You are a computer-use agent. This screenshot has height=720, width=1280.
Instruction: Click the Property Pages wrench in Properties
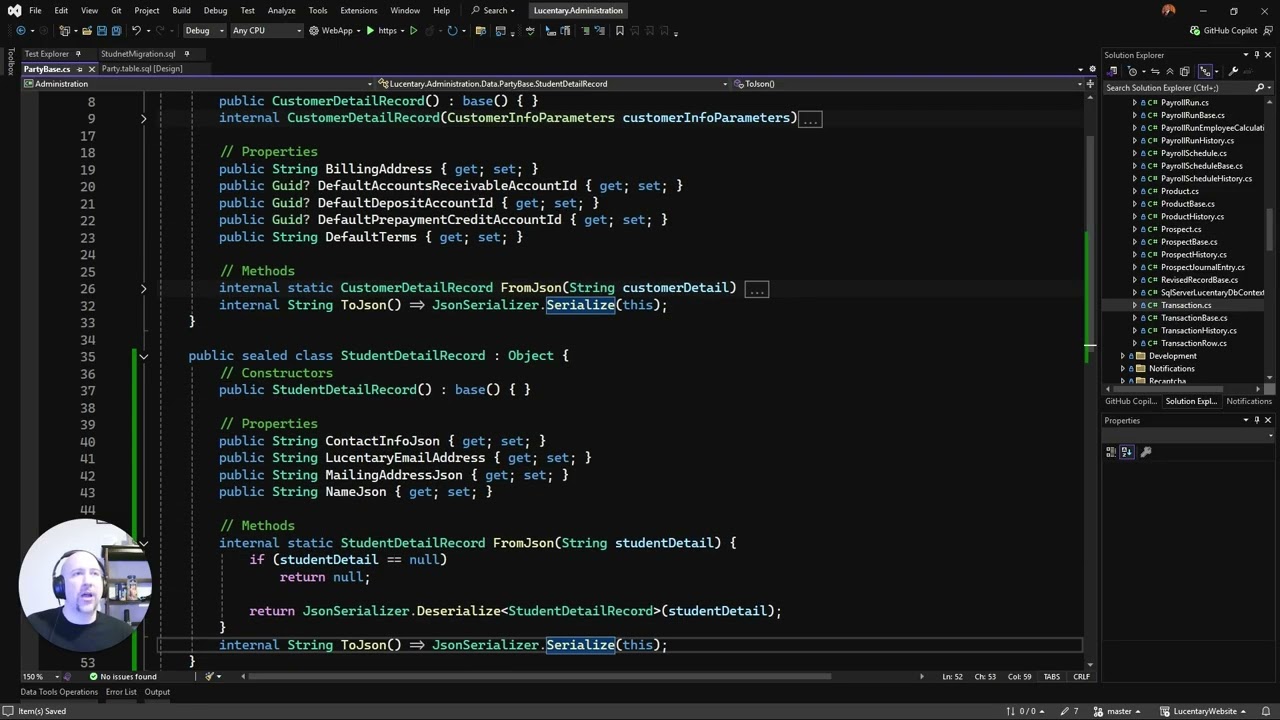1146,452
